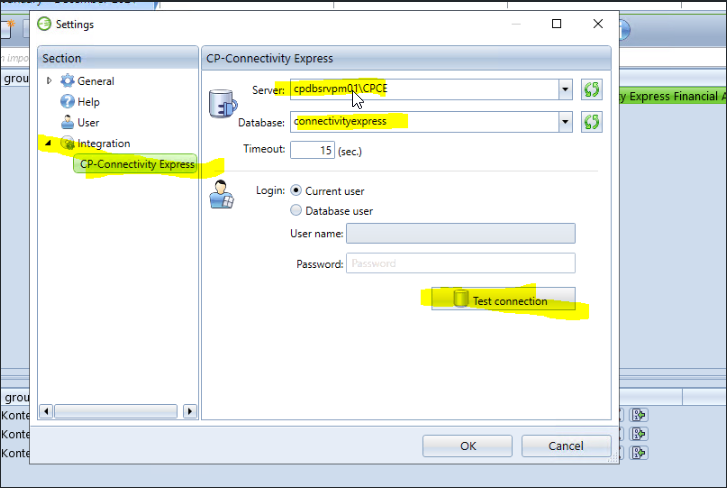Image resolution: width=727 pixels, height=488 pixels.
Task: Click the General gear icon in tree
Action: 68,81
